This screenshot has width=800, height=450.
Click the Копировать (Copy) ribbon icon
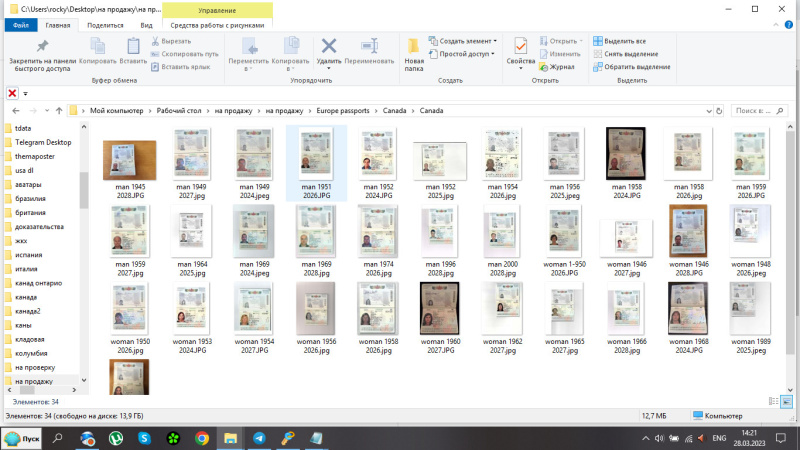[98, 47]
